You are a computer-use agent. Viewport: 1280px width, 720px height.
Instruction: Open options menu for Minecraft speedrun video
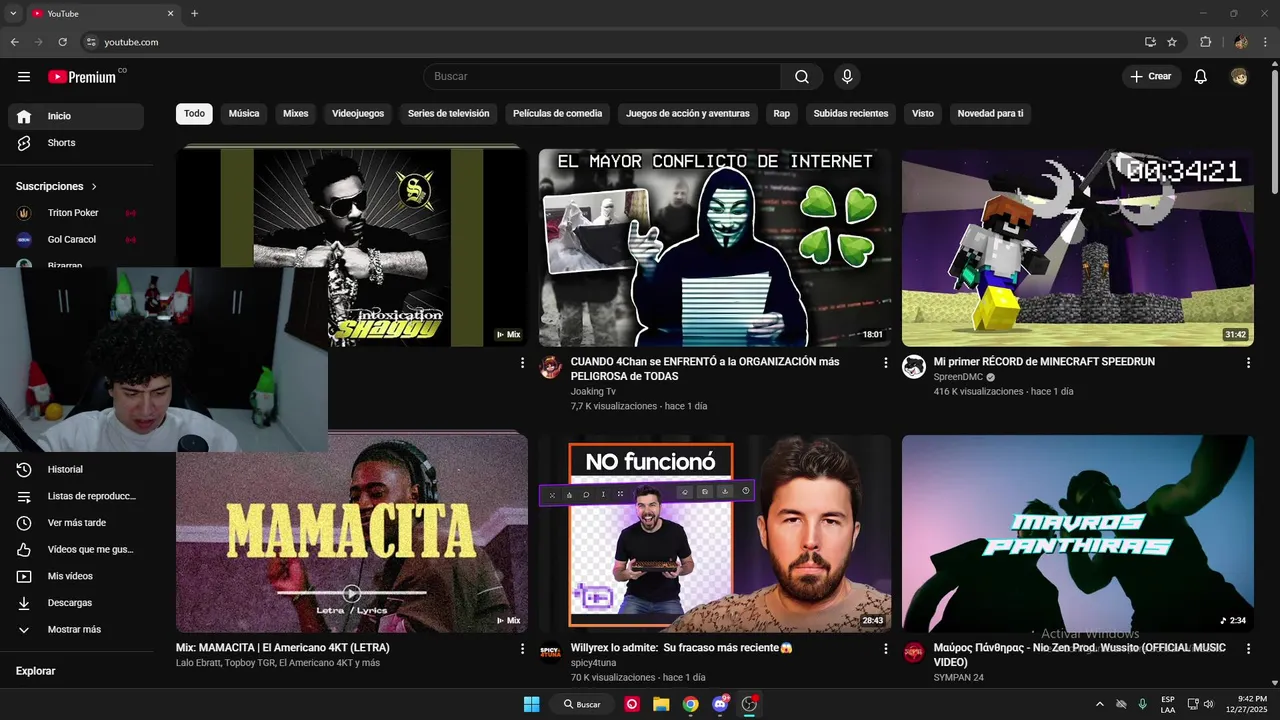tap(1248, 363)
